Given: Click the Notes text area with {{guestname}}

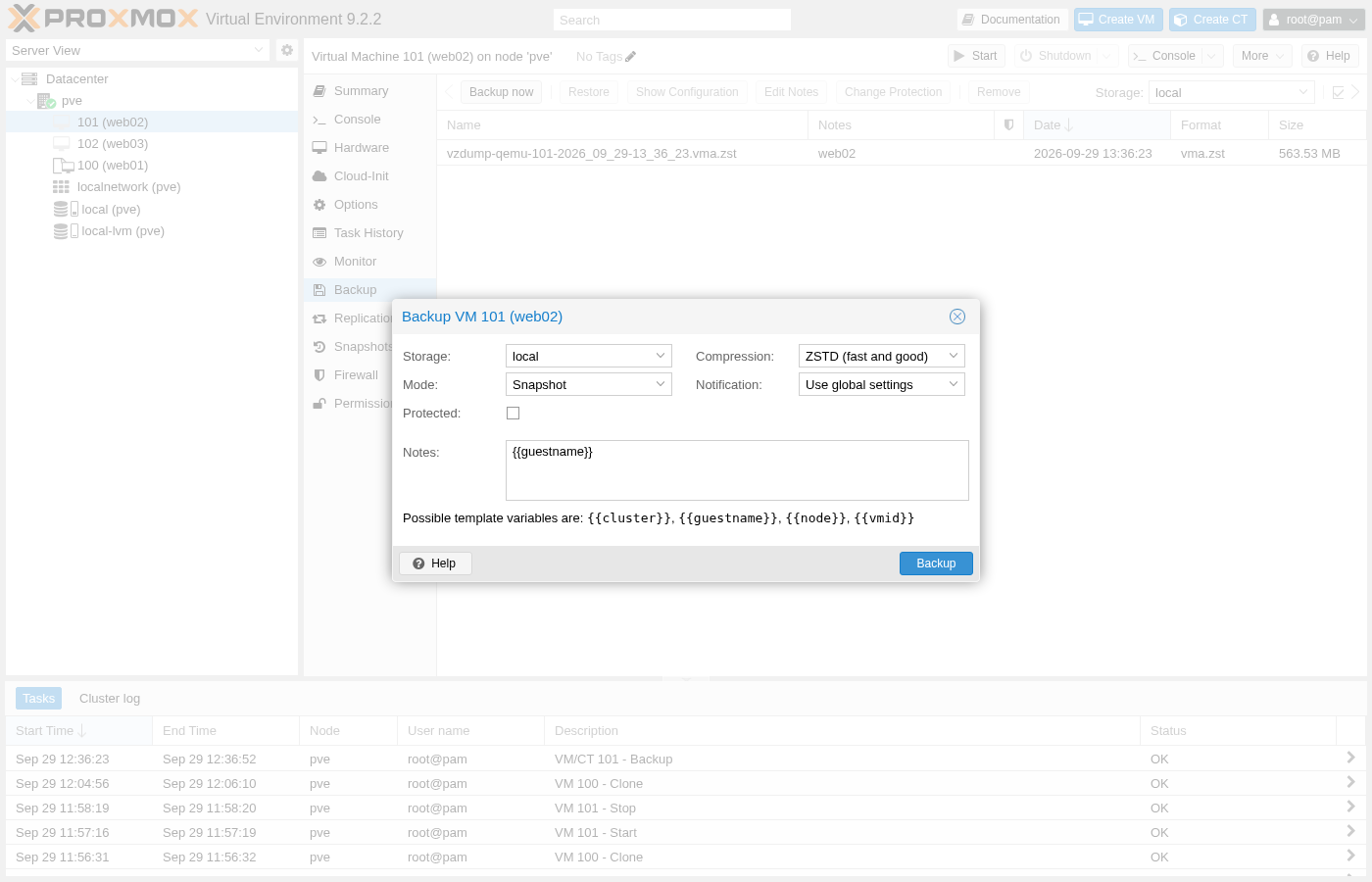Looking at the screenshot, I should [x=737, y=470].
